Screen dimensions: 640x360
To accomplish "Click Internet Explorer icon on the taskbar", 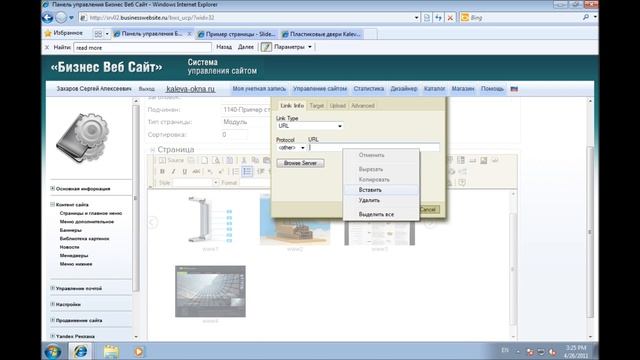I will pos(80,351).
